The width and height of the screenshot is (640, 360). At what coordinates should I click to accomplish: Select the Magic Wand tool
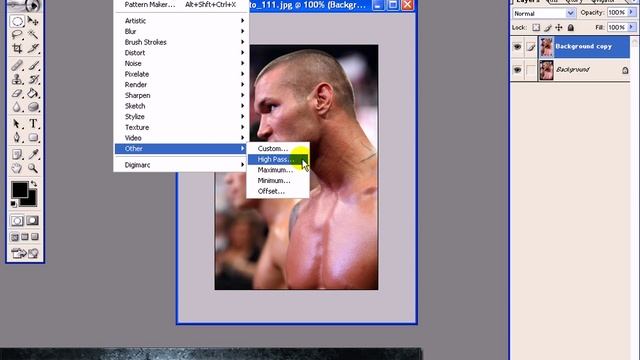pos(33,35)
